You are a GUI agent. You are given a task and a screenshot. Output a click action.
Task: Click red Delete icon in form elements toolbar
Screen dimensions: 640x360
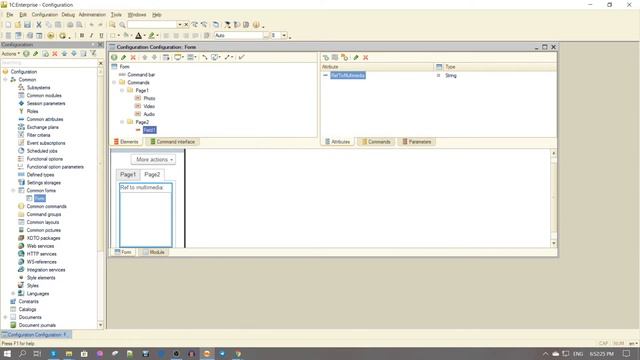tap(133, 58)
